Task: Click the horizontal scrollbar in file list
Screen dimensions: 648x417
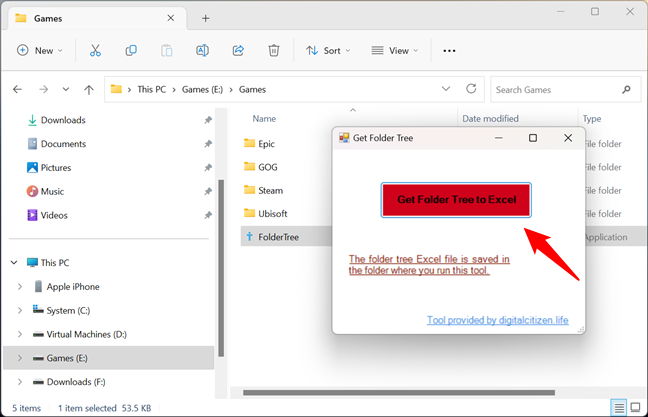Action: pos(399,393)
